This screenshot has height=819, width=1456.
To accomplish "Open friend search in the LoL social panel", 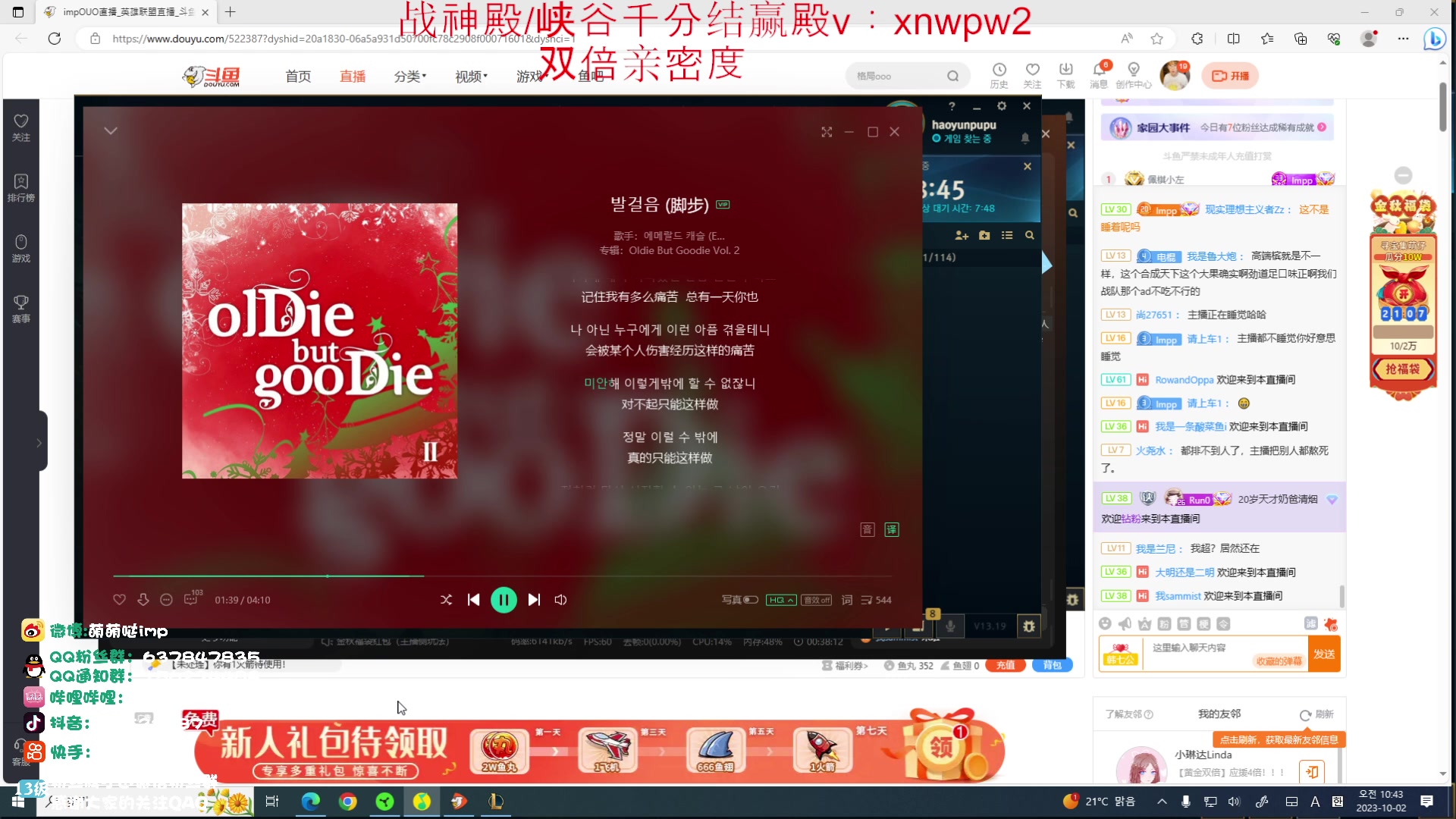I will [x=1030, y=235].
